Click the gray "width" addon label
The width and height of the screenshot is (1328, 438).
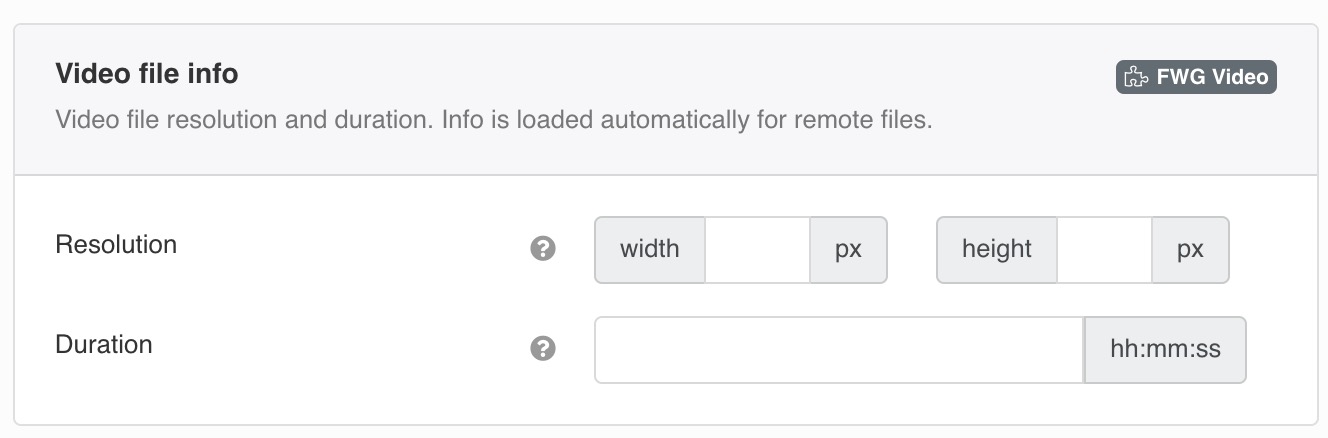pos(650,250)
